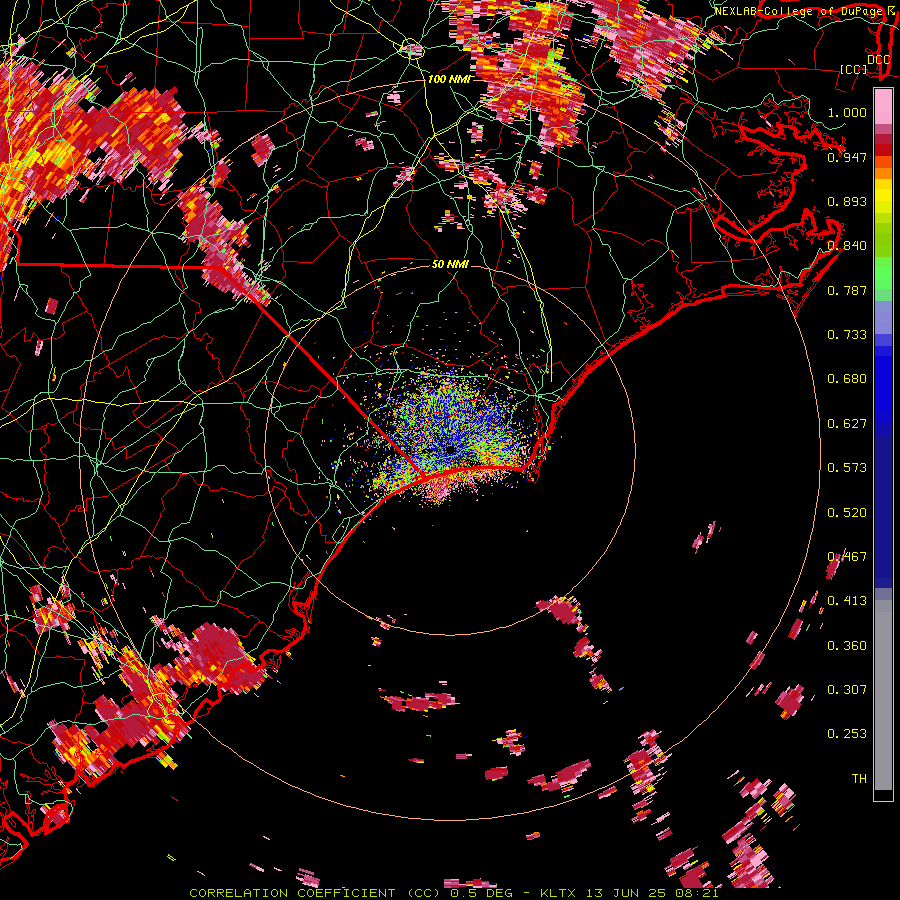Click the '13 JUN 25 08:21' timestamp
Viewport: 900px width, 900px height.
pyautogui.click(x=653, y=893)
